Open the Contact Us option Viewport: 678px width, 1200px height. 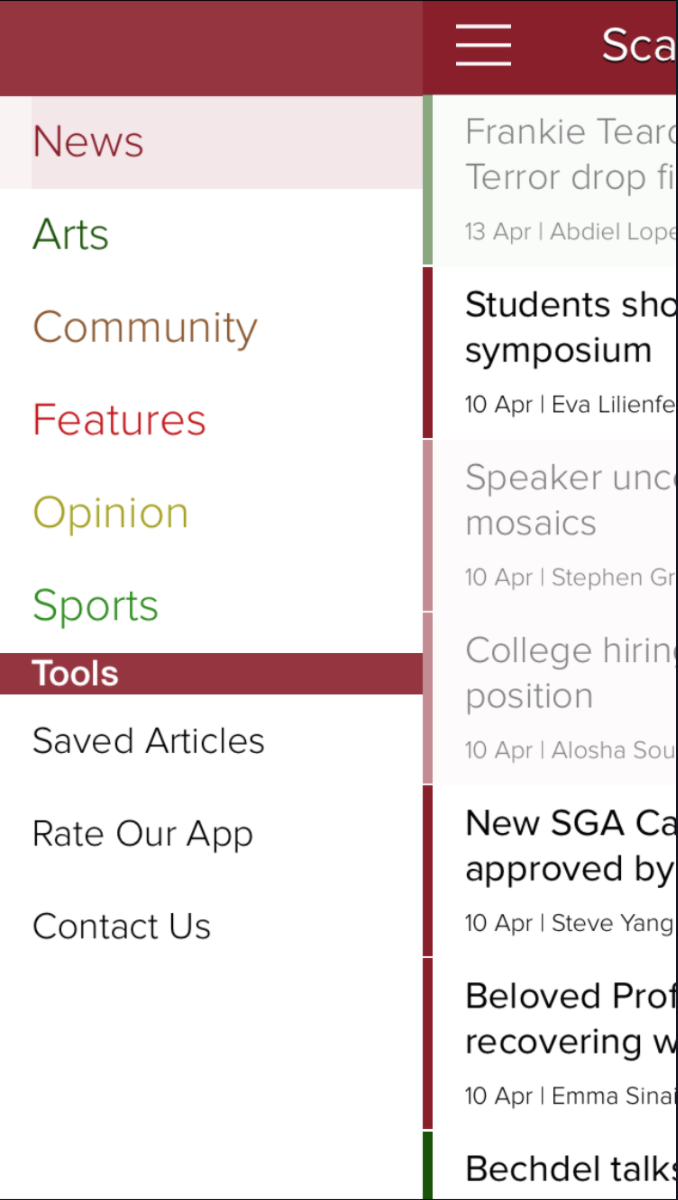(121, 927)
